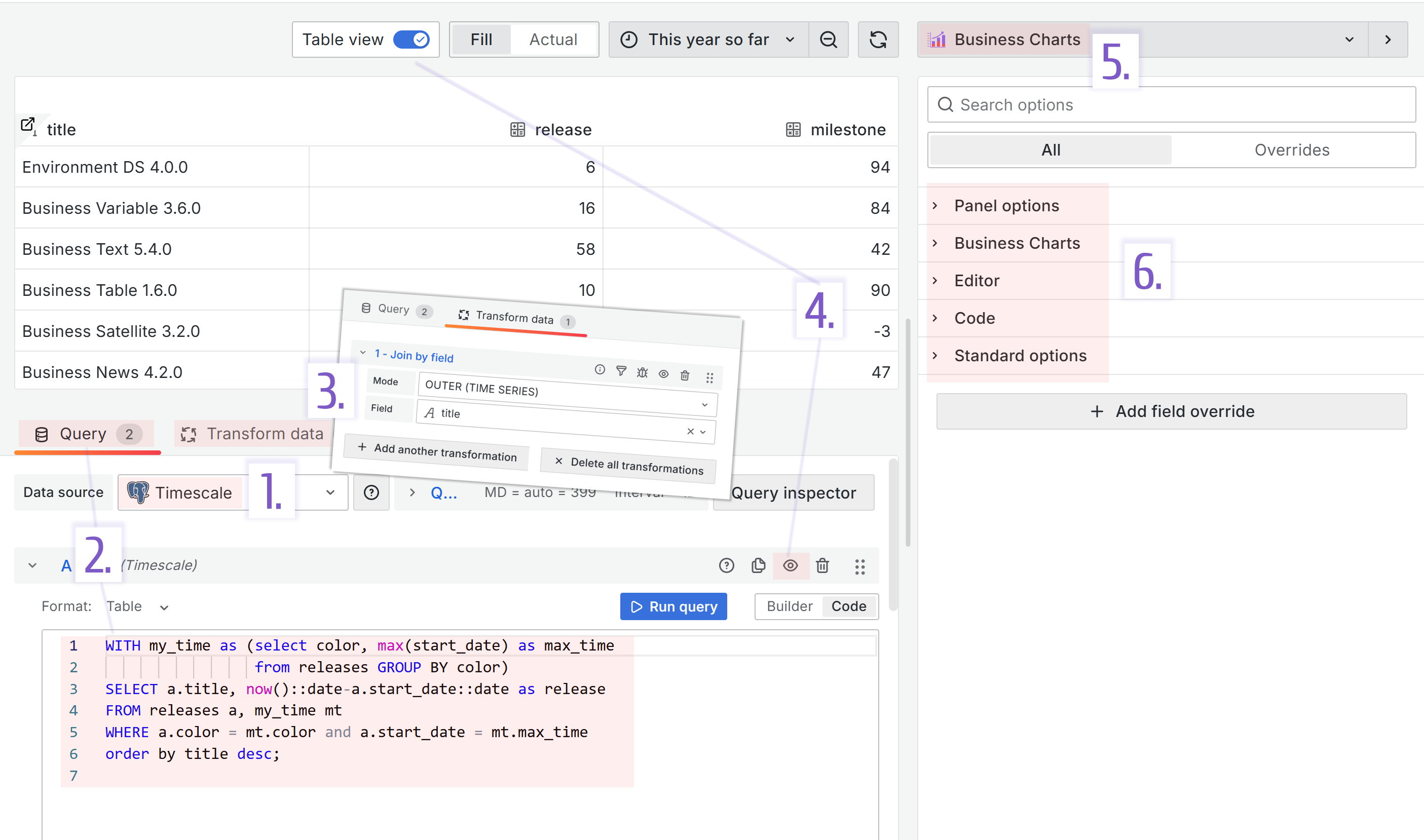Click the Timescale PostgreSQL elephant icon
The image size is (1424, 840).
coord(138,492)
